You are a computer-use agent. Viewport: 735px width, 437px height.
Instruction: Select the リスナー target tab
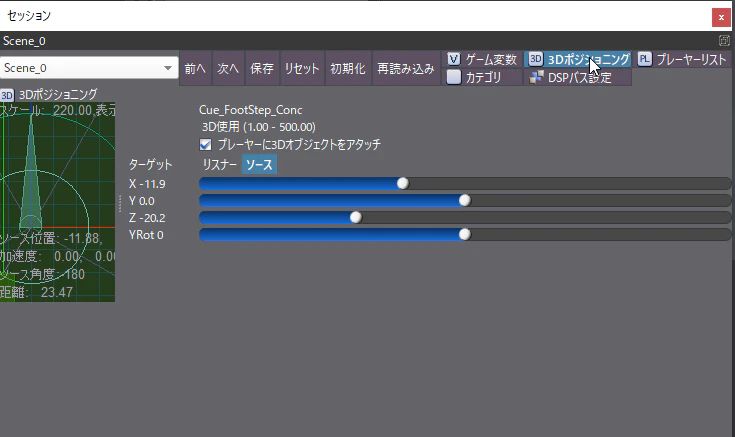click(x=219, y=165)
